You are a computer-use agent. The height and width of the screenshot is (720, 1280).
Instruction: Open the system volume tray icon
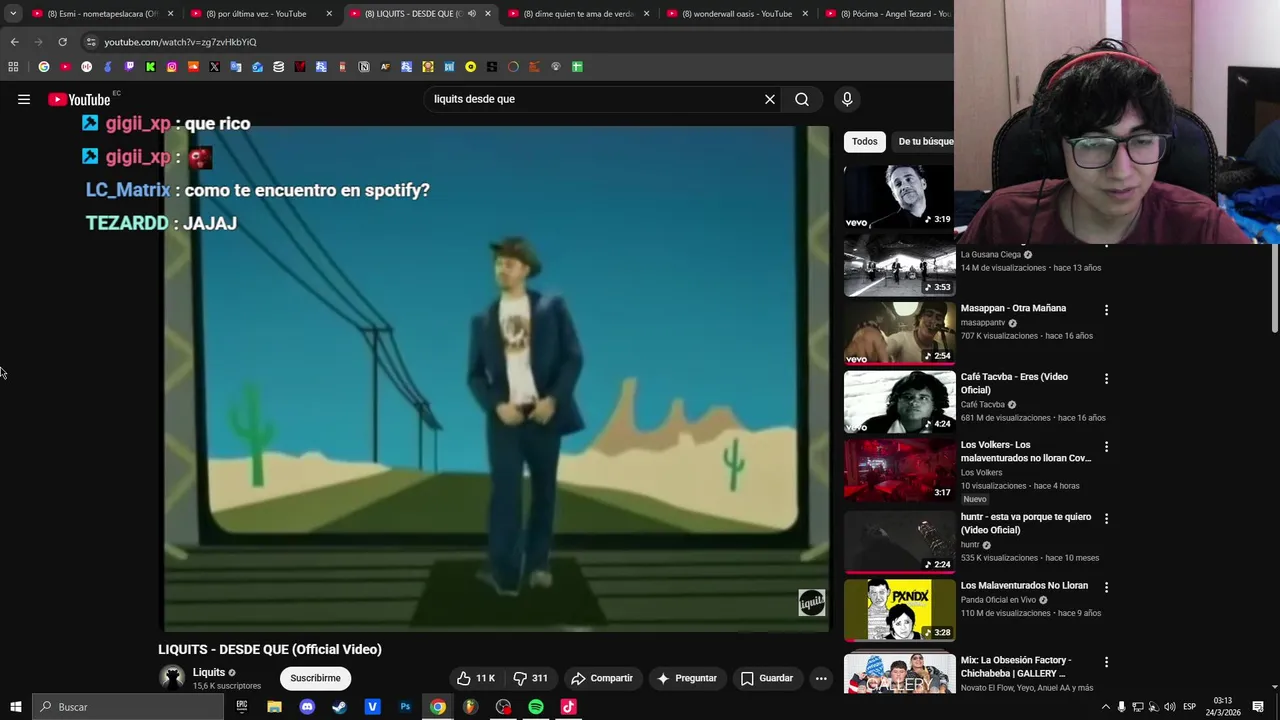[x=1169, y=707]
